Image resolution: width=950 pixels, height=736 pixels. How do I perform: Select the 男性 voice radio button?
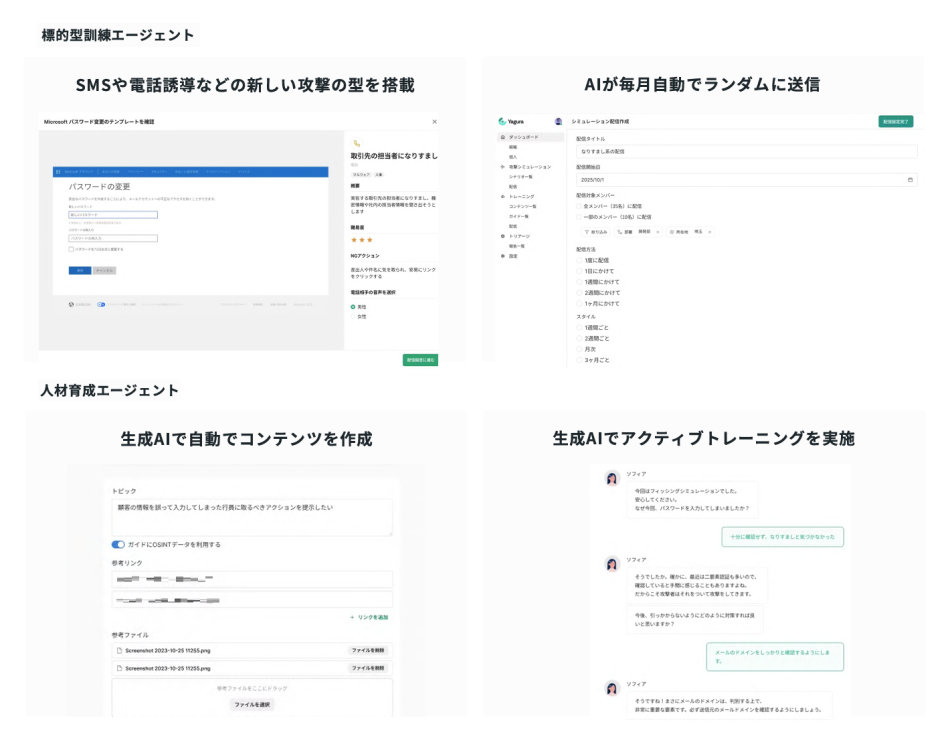(x=354, y=306)
